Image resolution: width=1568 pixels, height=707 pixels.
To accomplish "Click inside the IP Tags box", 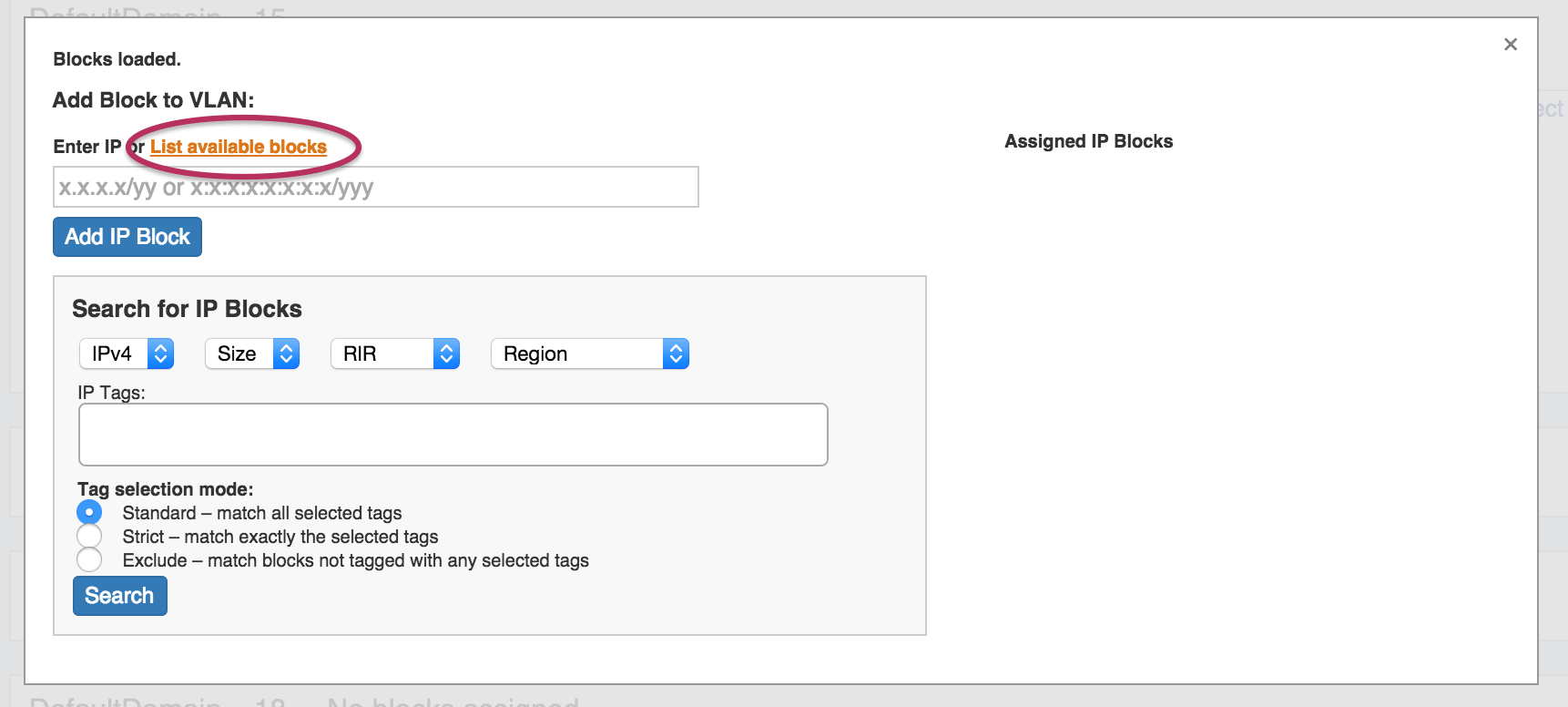I will point(453,435).
